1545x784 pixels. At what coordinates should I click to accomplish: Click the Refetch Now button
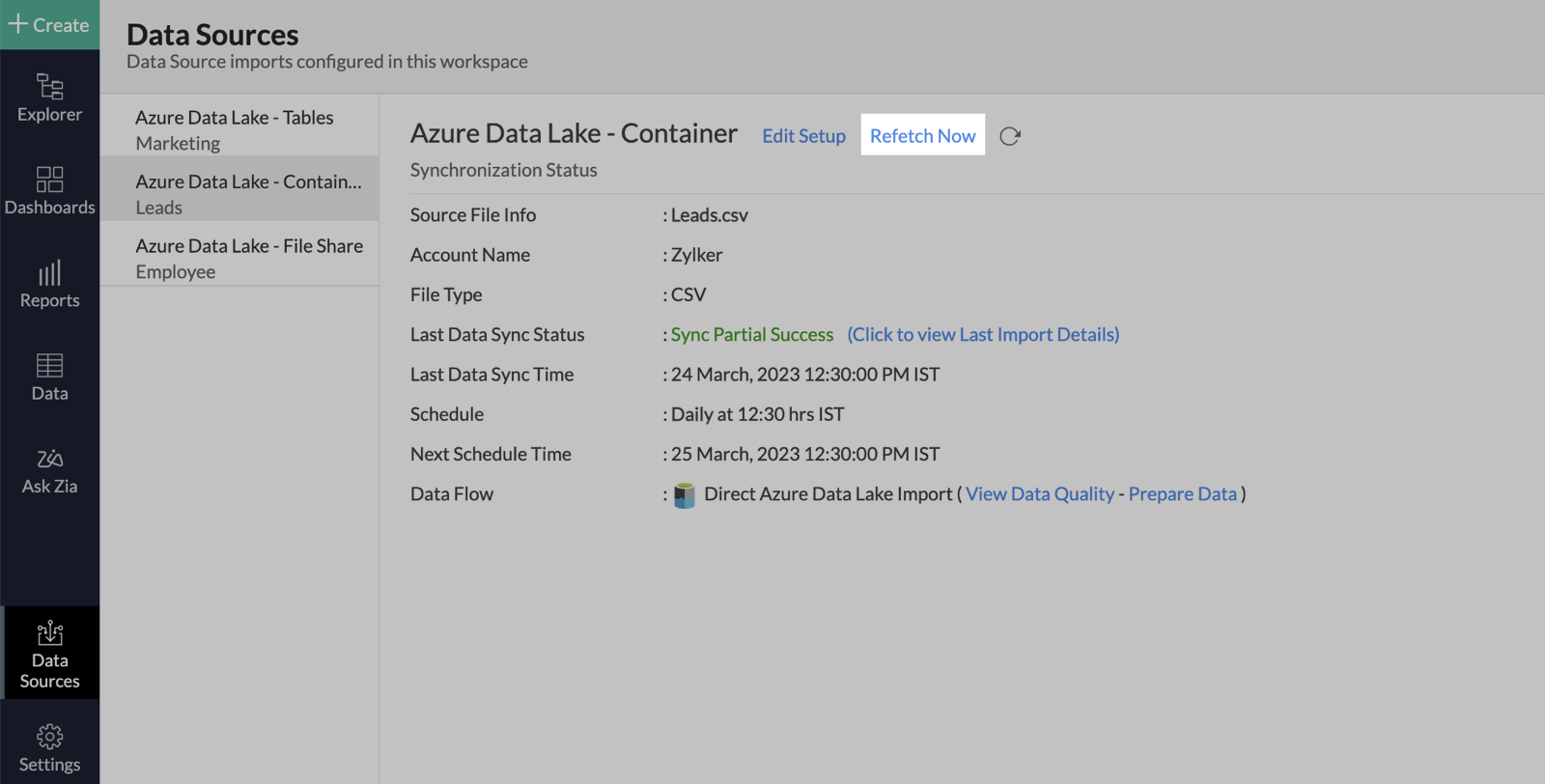pos(922,135)
